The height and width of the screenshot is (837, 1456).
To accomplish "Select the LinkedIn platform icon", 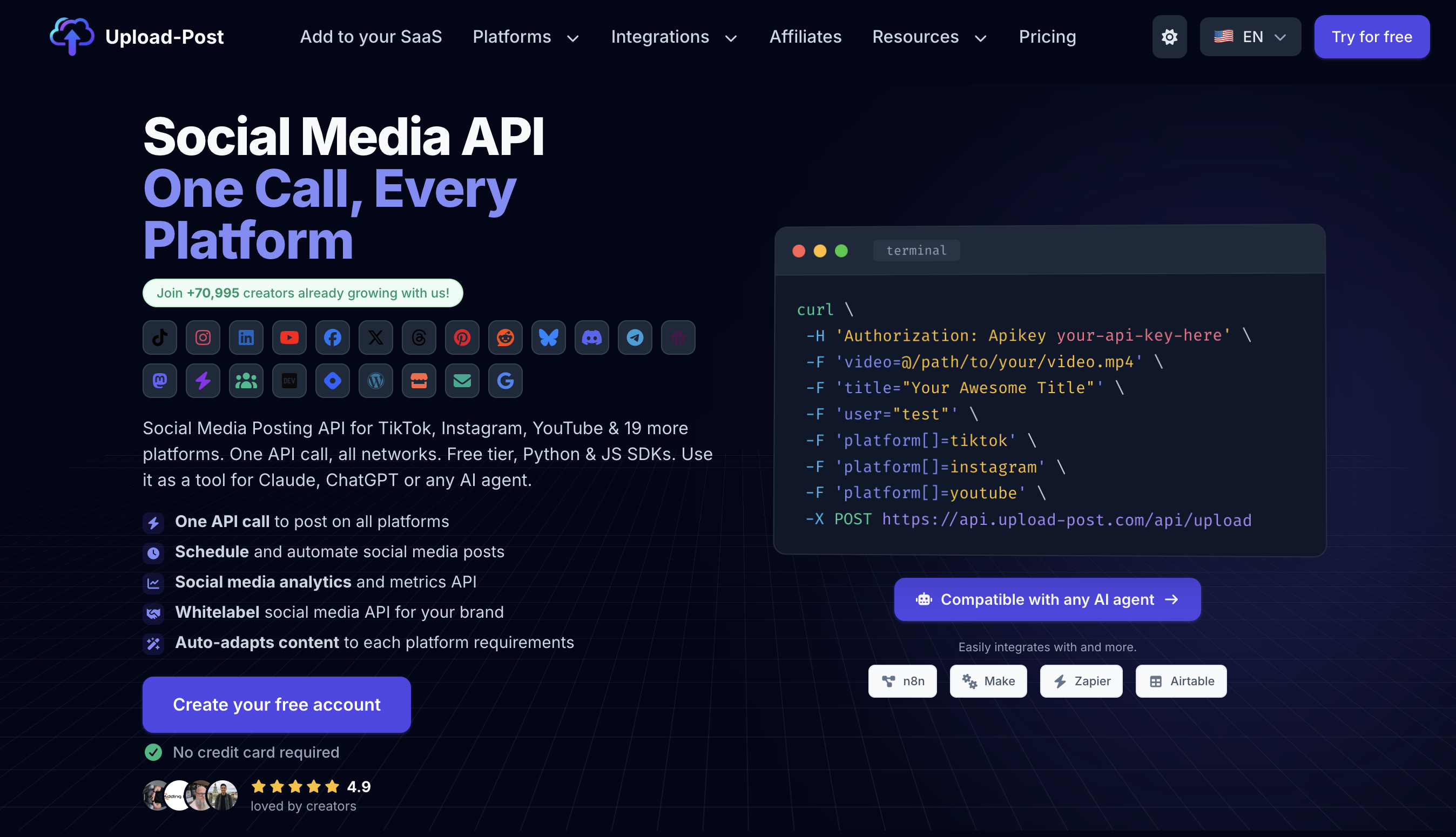I will [246, 337].
